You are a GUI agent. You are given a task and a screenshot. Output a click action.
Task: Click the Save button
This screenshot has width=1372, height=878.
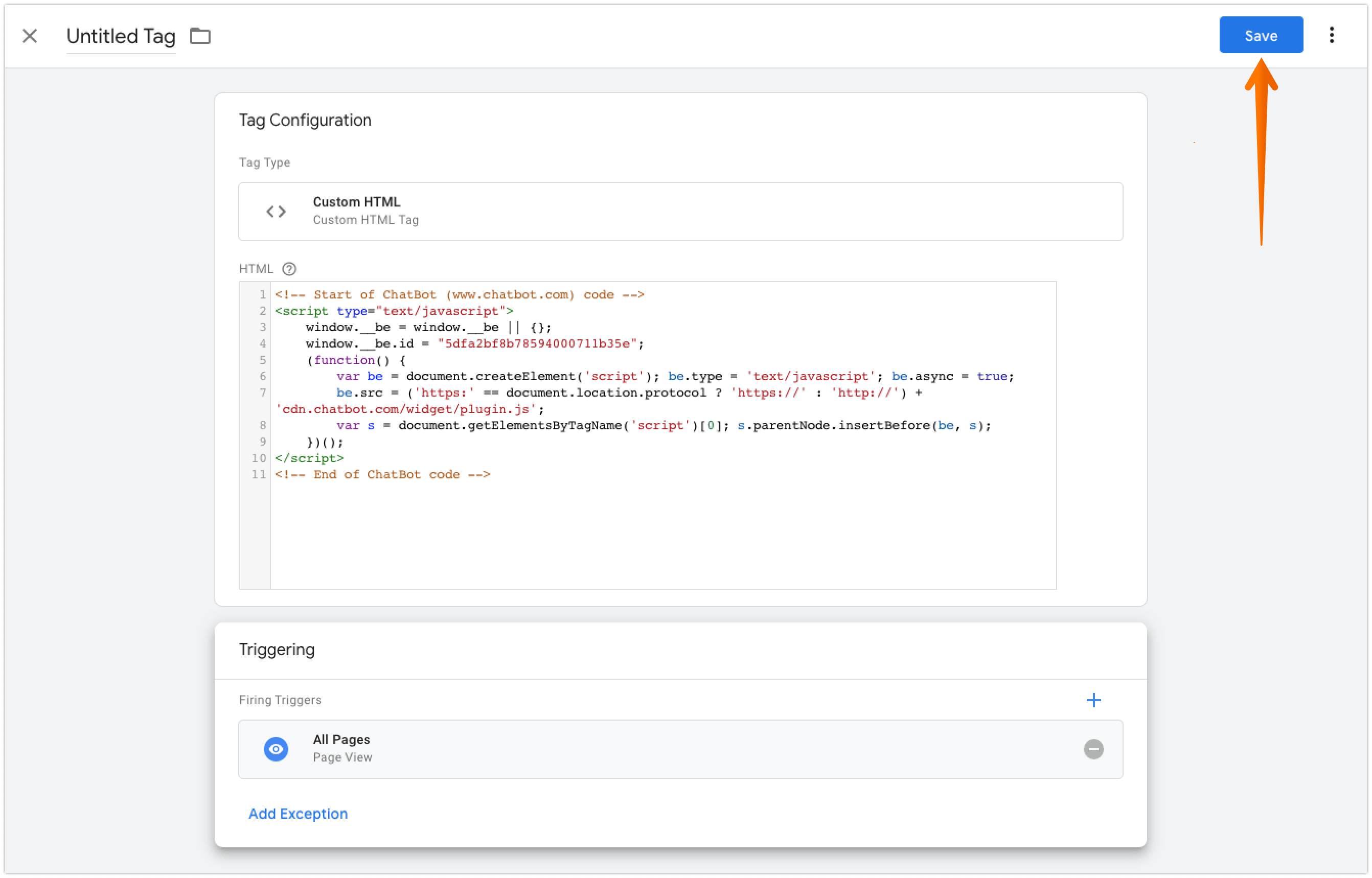pos(1260,35)
